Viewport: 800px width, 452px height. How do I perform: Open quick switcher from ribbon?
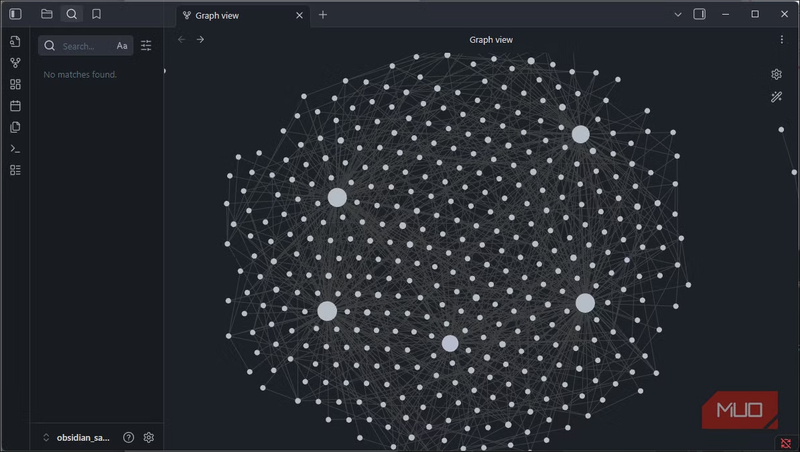tap(15, 41)
